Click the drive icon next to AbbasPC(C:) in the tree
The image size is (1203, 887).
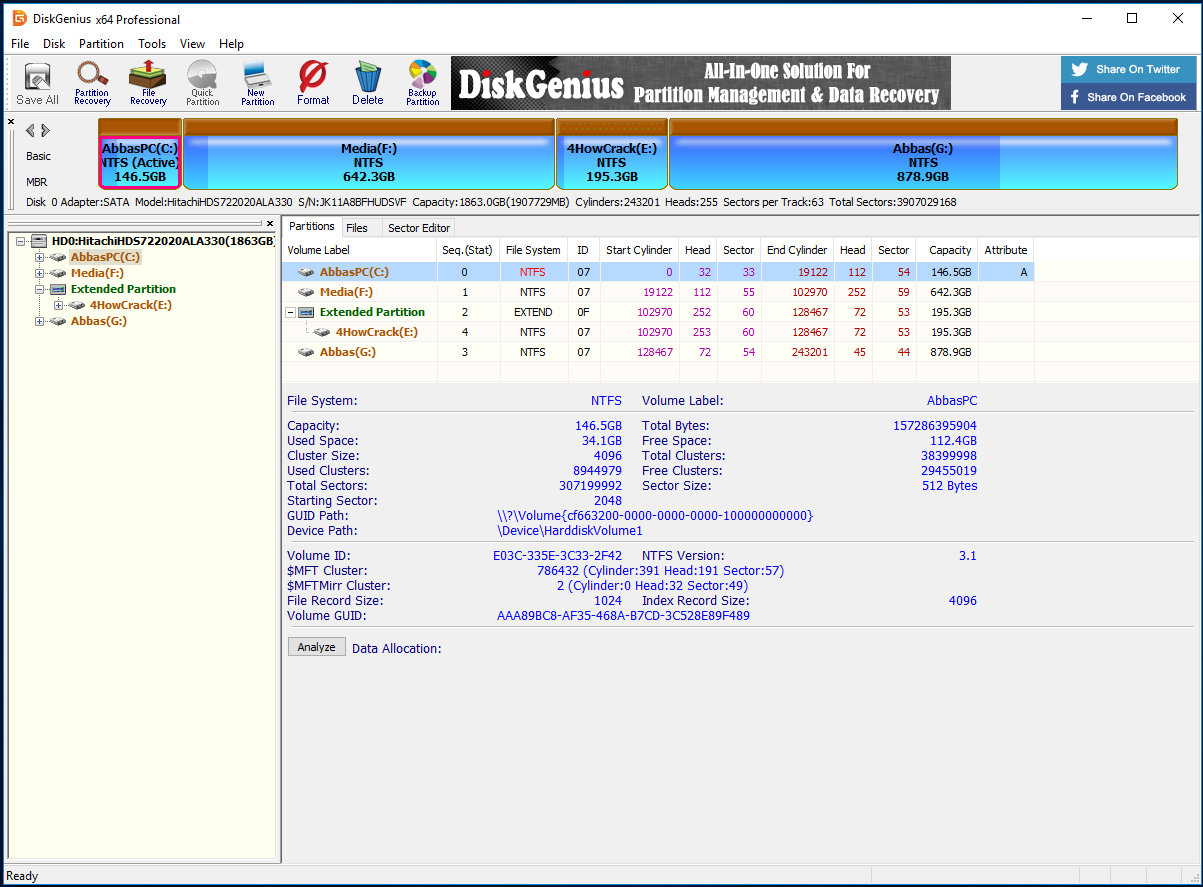(59, 257)
